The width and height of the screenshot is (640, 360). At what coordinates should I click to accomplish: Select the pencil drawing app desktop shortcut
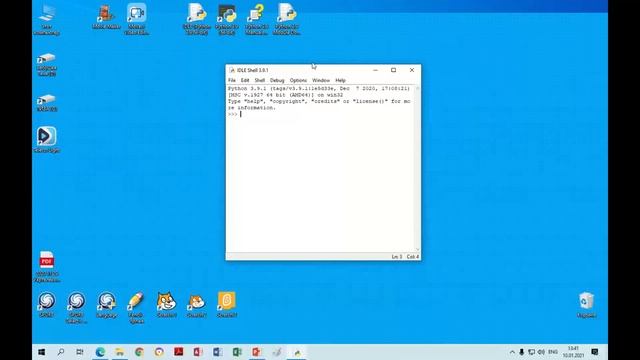(136, 308)
